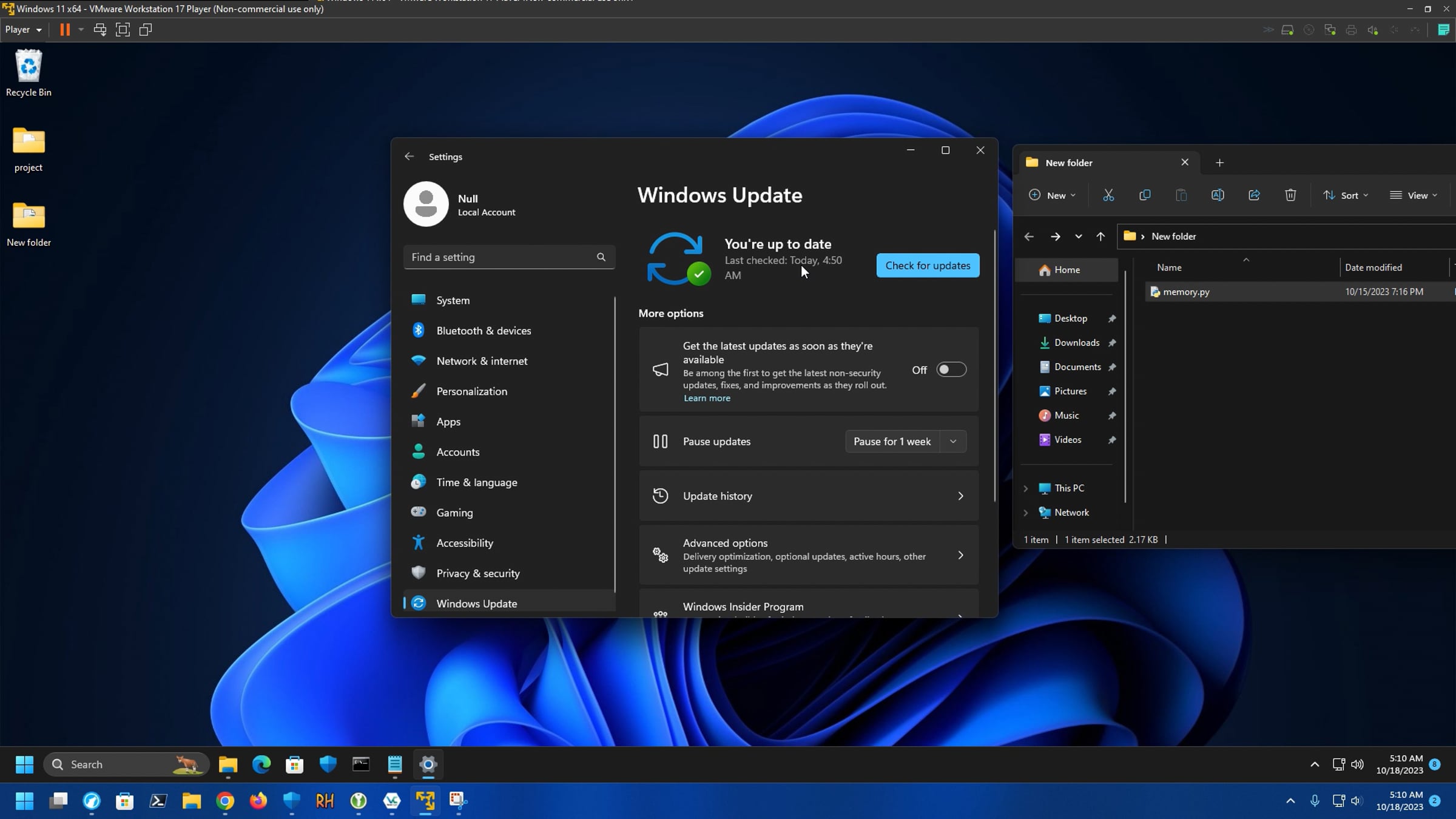Go back in the Settings window

409,157
